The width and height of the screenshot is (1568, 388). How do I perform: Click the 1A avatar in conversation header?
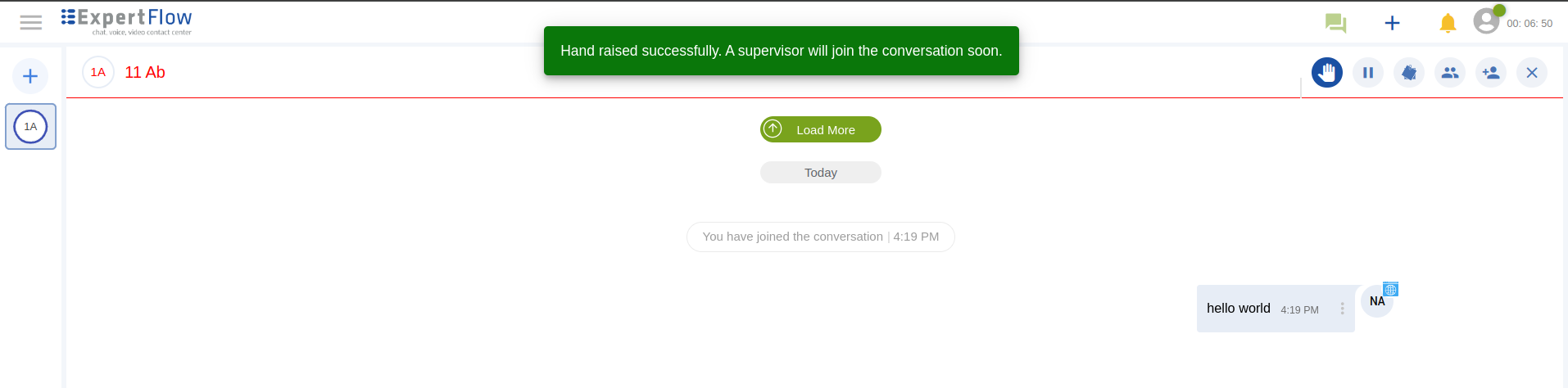[98, 73]
